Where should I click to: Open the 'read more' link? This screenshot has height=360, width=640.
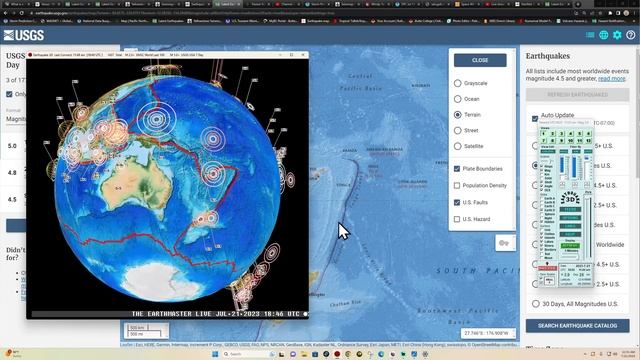[x=611, y=78]
